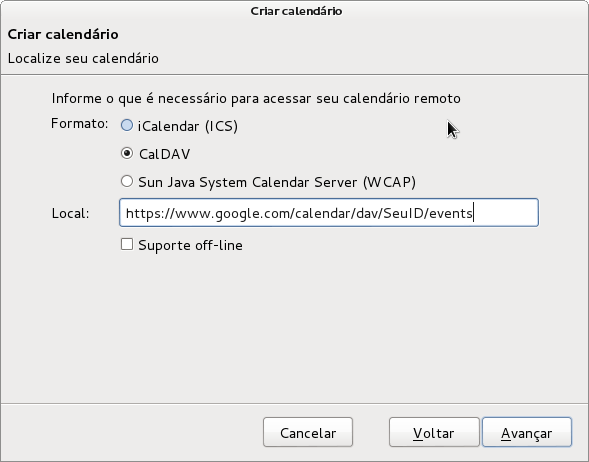Click into the Local URL input field
Image resolution: width=589 pixels, height=462 pixels.
[329, 213]
